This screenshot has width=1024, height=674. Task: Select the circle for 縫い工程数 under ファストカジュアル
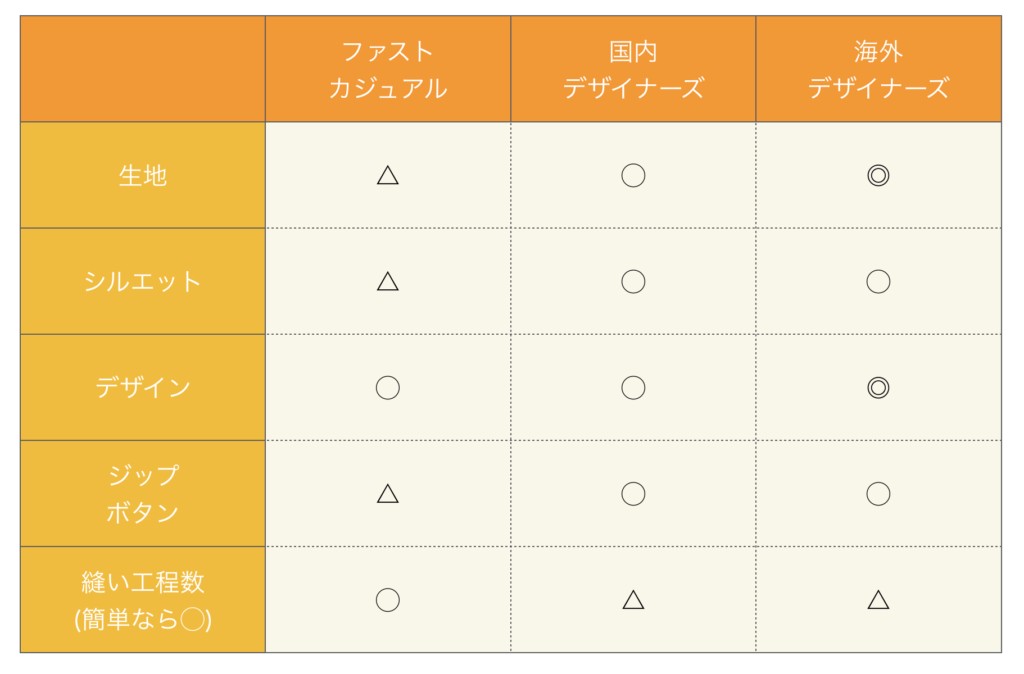(x=388, y=600)
